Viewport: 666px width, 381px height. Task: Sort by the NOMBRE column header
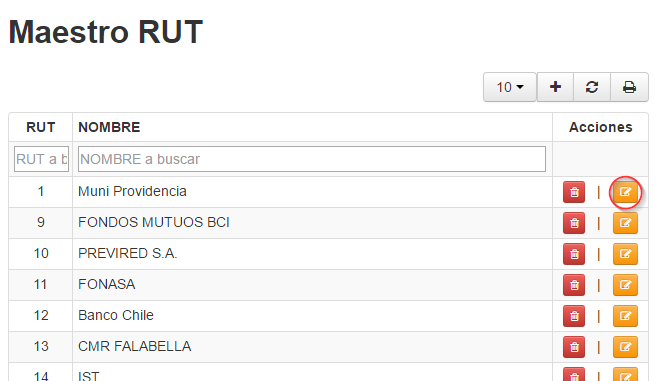coord(109,127)
